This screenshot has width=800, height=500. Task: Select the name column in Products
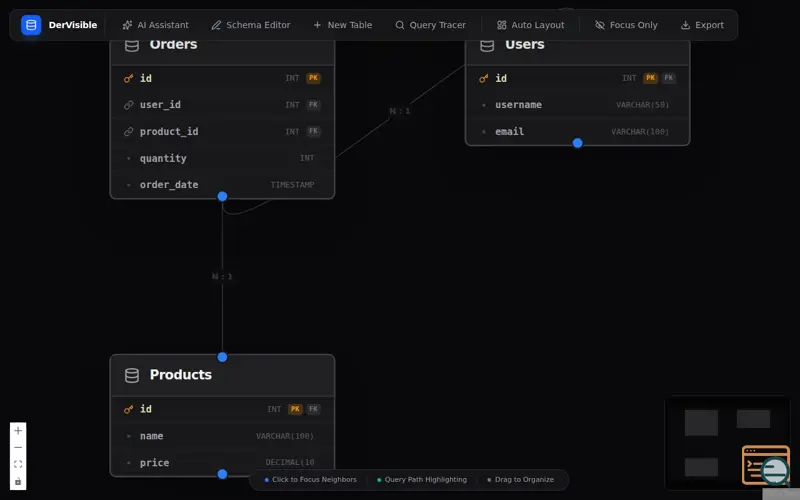tap(222, 436)
